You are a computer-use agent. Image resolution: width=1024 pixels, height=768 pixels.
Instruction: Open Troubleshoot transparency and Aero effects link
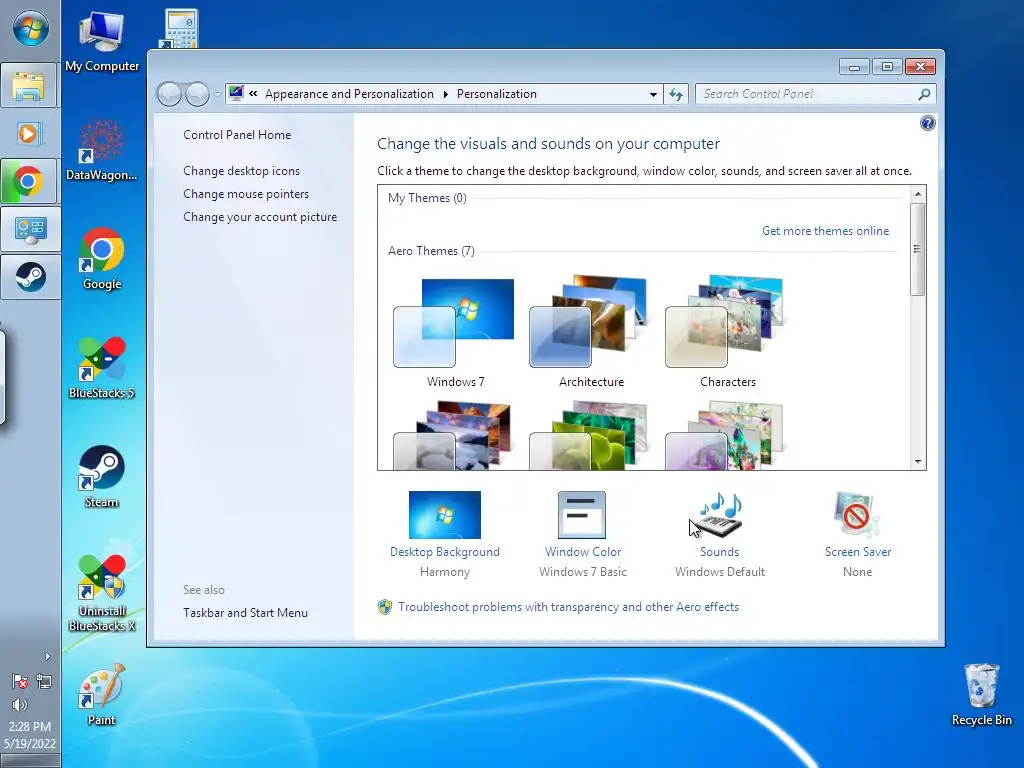coord(568,607)
